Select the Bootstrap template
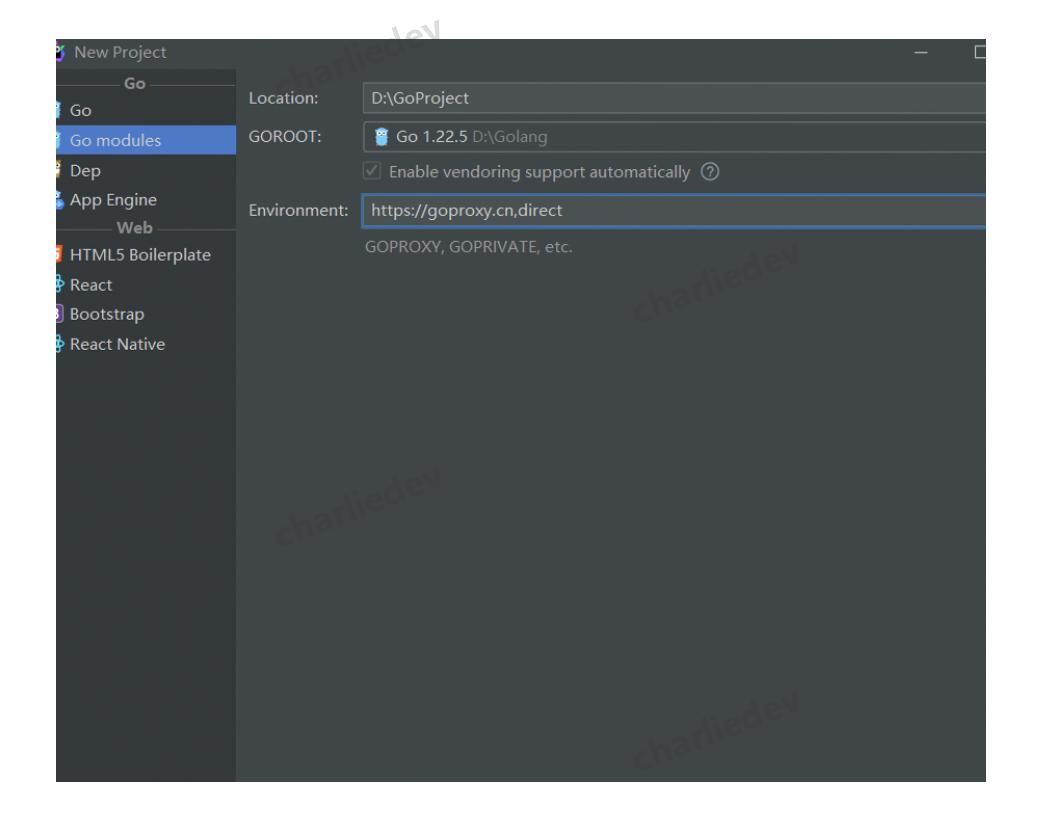The height and width of the screenshot is (821, 1043). [x=146, y=314]
